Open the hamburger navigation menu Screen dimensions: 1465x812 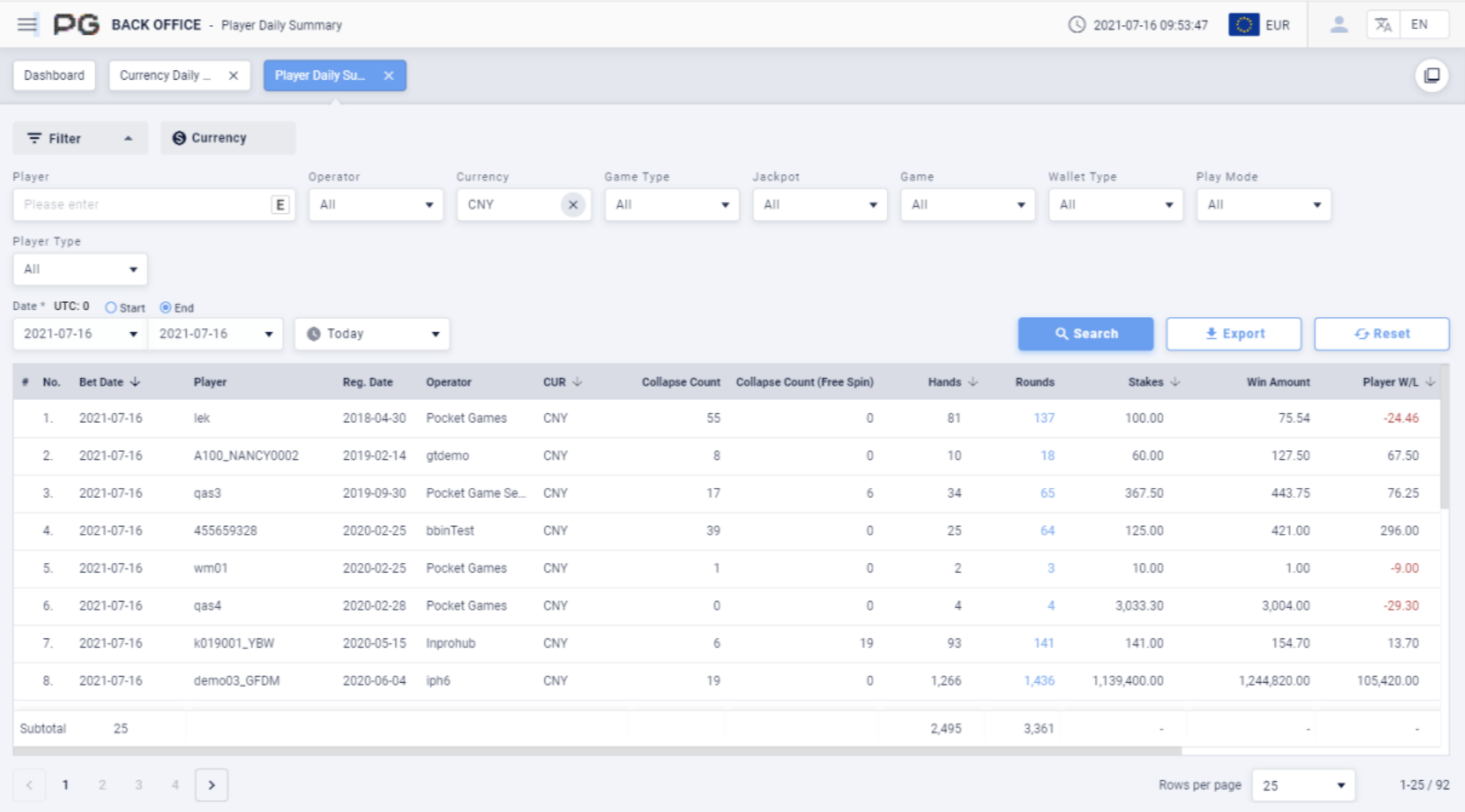tap(27, 25)
